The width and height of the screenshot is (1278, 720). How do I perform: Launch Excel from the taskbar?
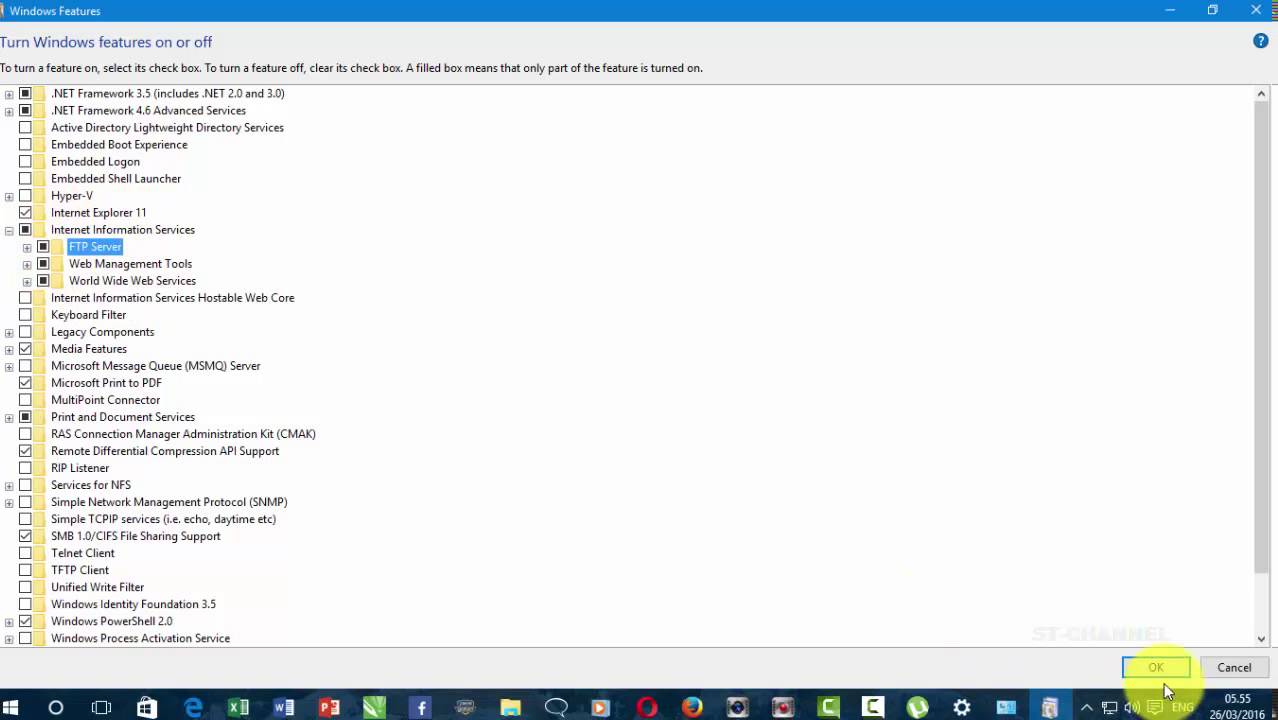coord(238,707)
